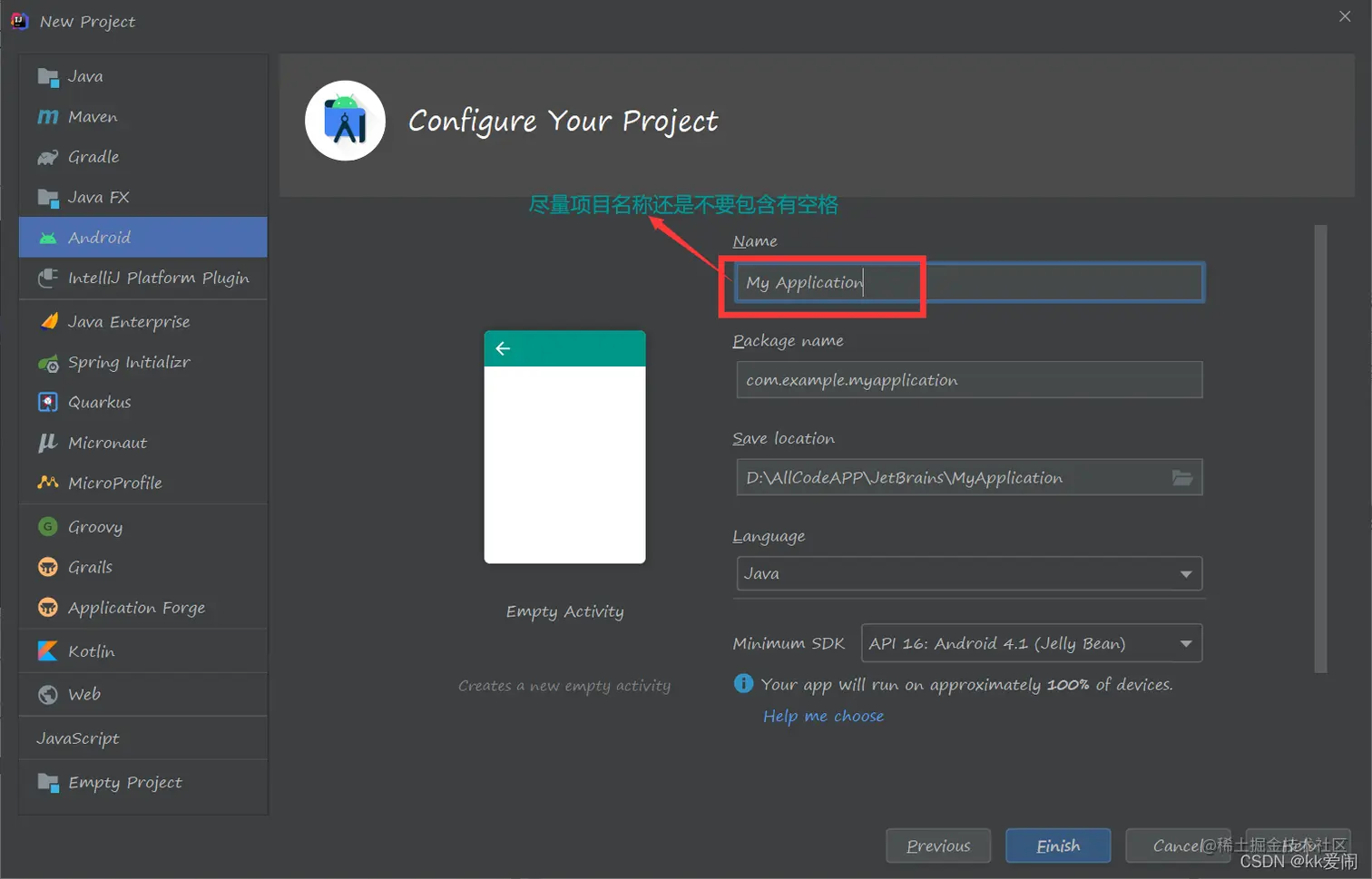Click the Spring Initializr icon
The width and height of the screenshot is (1372, 879).
click(x=48, y=363)
